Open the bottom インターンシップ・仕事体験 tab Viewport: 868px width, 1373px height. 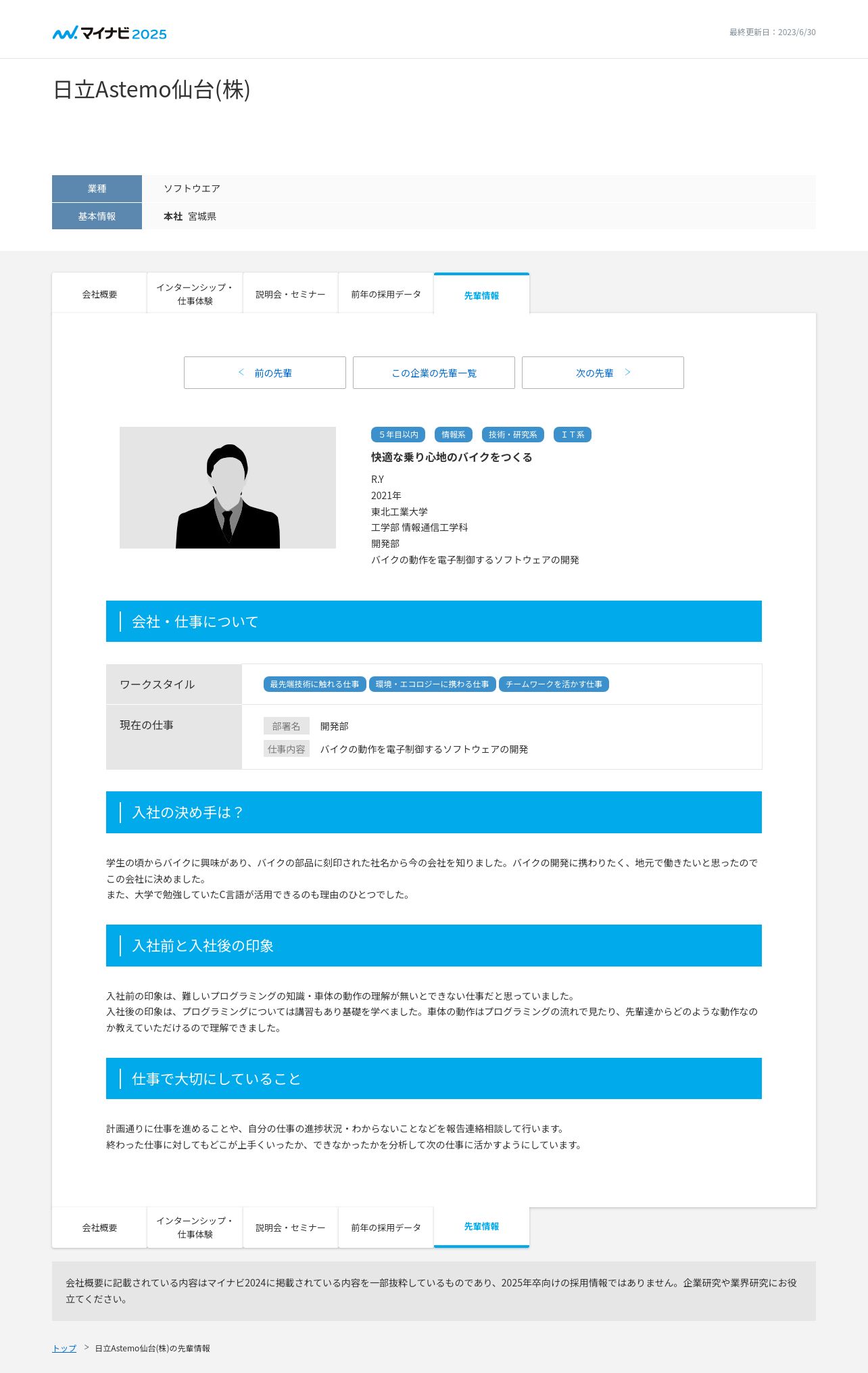point(195,1228)
